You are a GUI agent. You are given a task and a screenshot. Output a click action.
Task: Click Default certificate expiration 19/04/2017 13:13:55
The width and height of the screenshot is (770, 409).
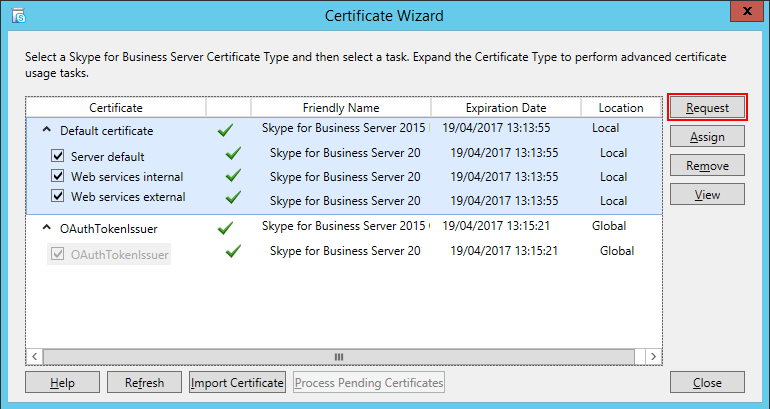point(496,128)
